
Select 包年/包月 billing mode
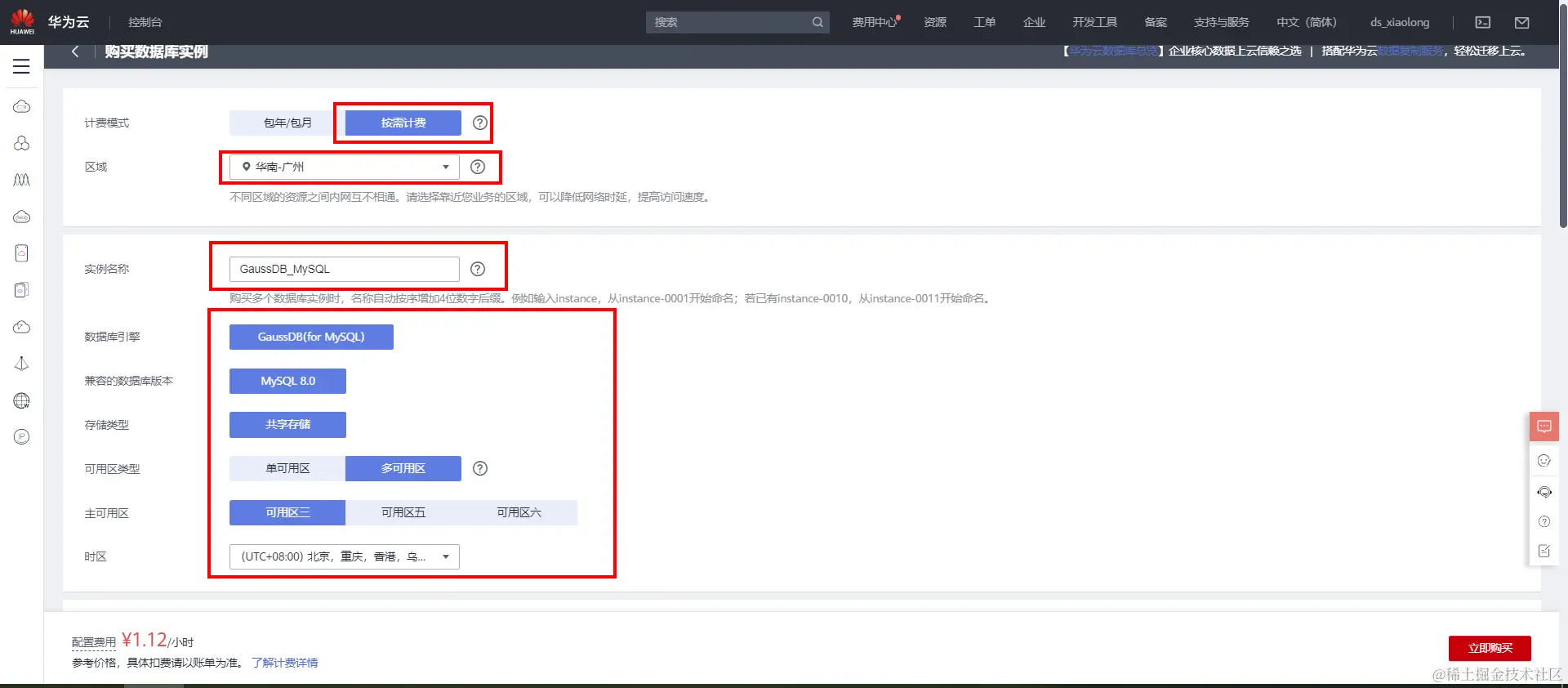pos(287,123)
